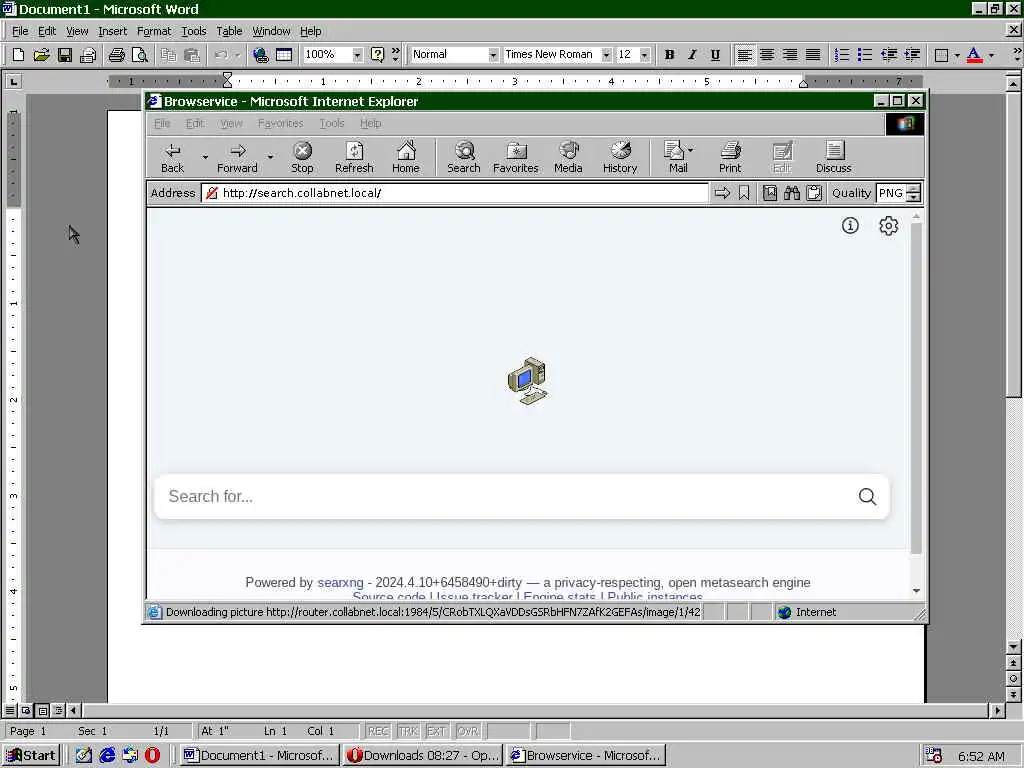
Task: Go Forward in Internet Explorer
Action: click(238, 158)
